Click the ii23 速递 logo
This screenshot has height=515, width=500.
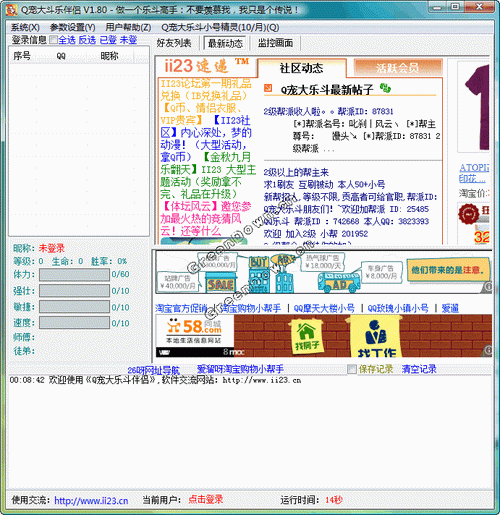pos(206,66)
